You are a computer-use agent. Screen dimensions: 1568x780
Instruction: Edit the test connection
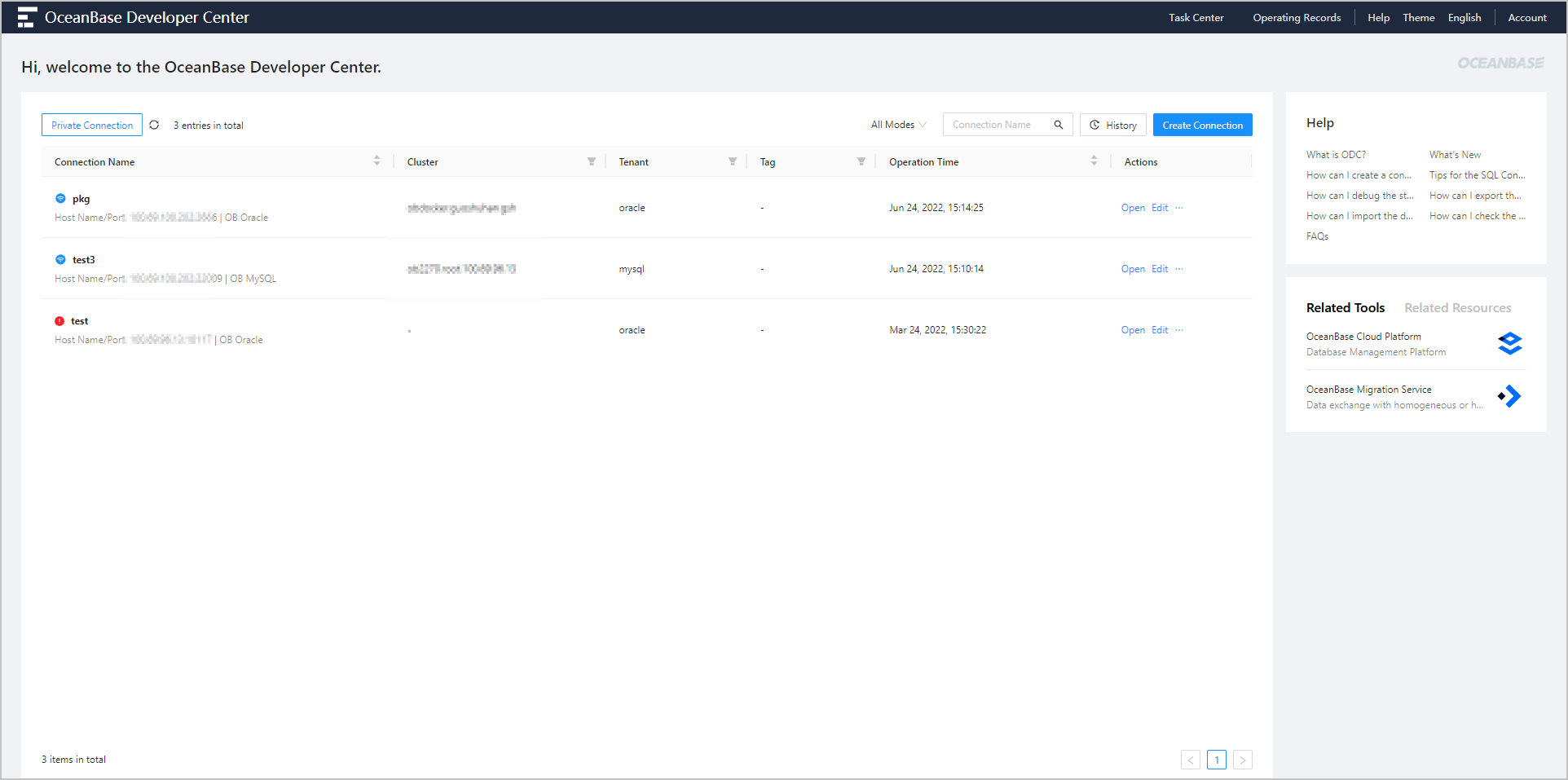click(1160, 330)
